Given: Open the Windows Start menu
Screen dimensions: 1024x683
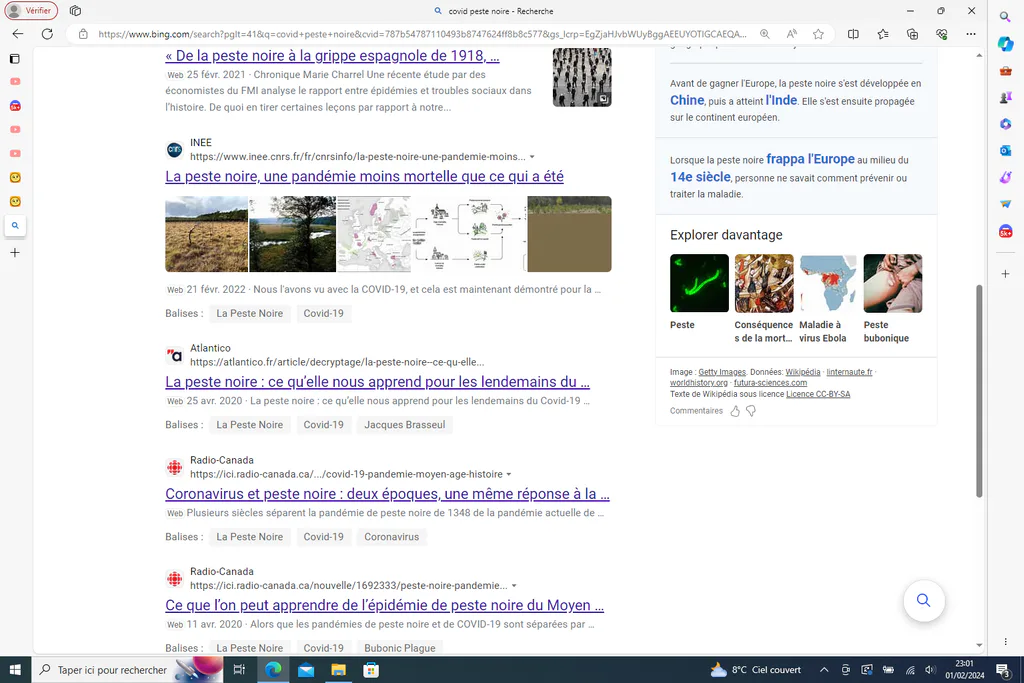Looking at the screenshot, I should [x=15, y=670].
